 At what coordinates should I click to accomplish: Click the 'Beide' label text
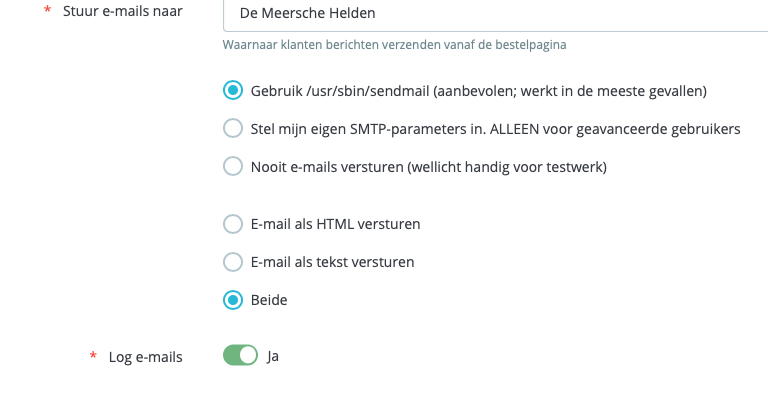(269, 299)
